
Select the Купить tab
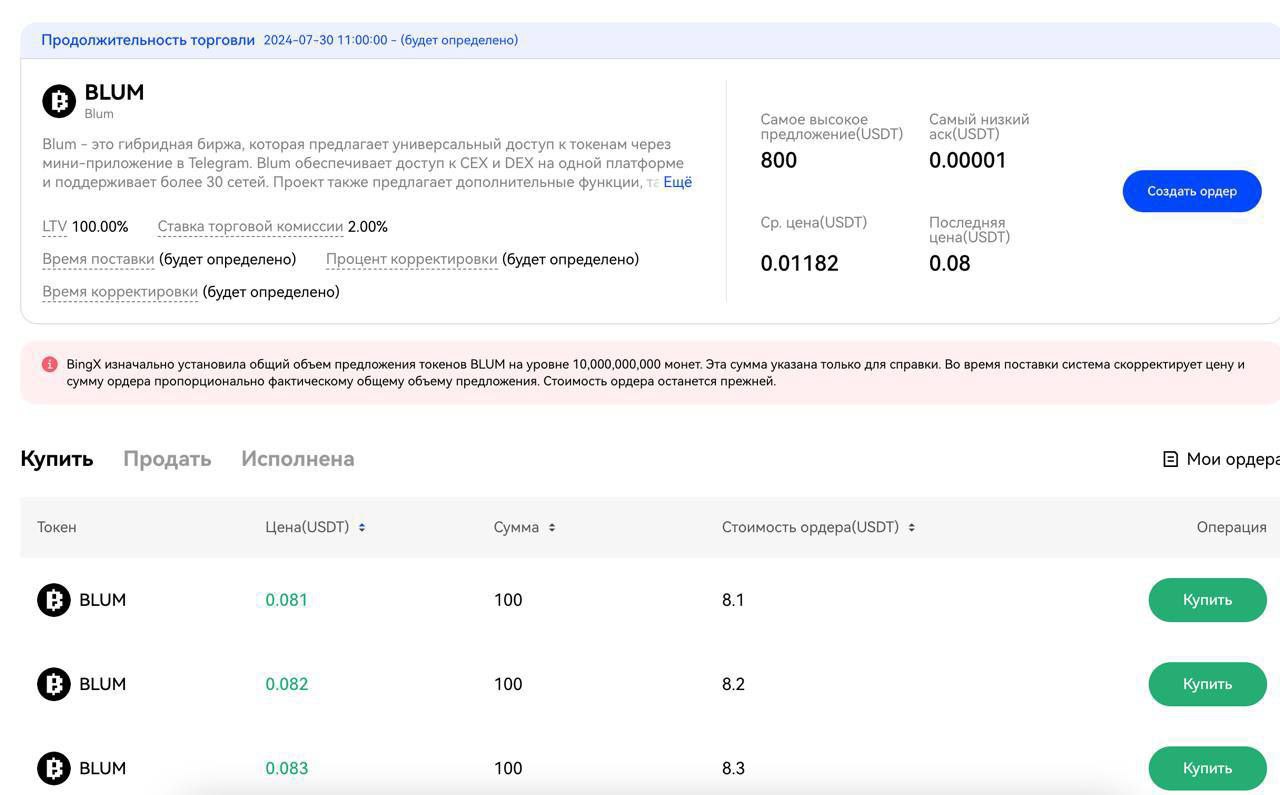coord(57,459)
